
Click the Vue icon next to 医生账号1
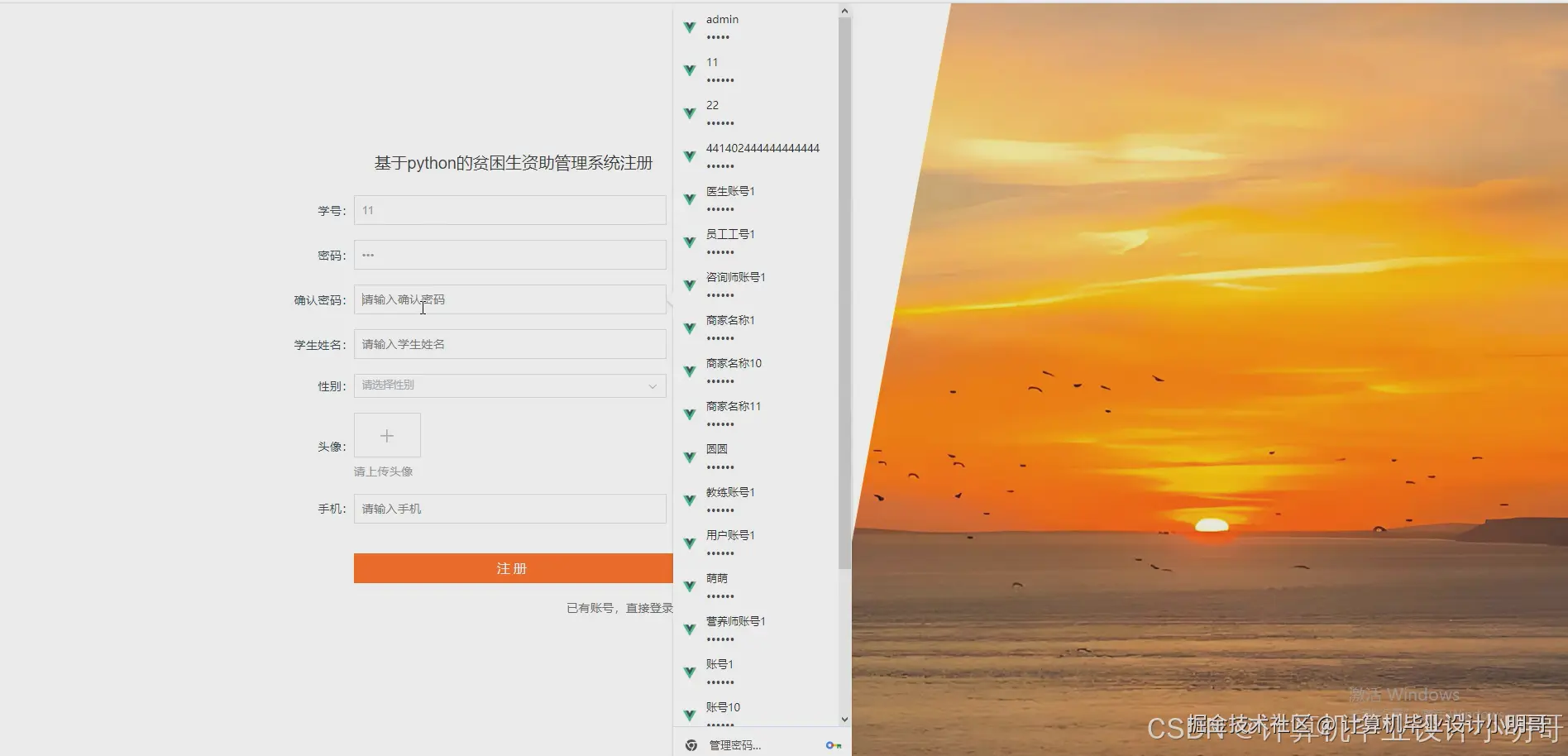(689, 199)
